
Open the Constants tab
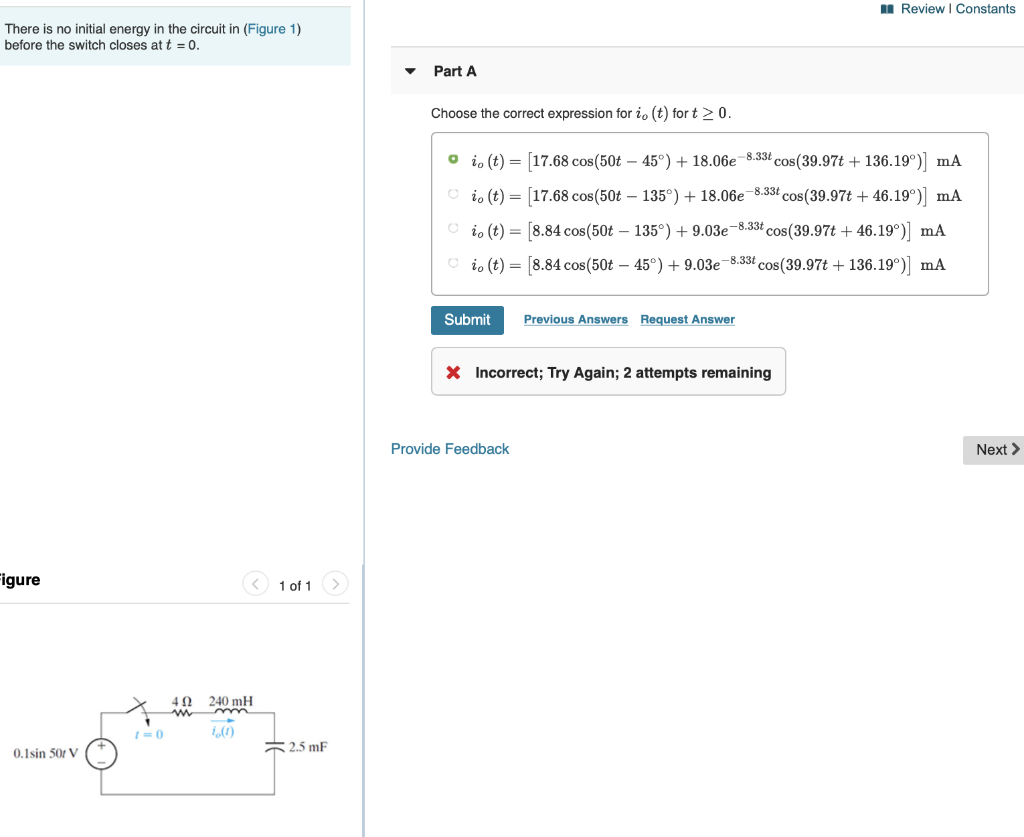click(x=987, y=8)
